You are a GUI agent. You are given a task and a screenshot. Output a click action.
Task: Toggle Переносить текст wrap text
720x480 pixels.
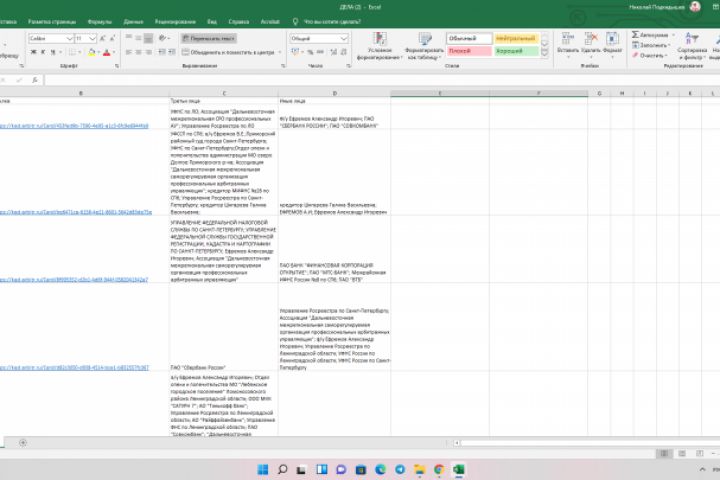pos(208,39)
